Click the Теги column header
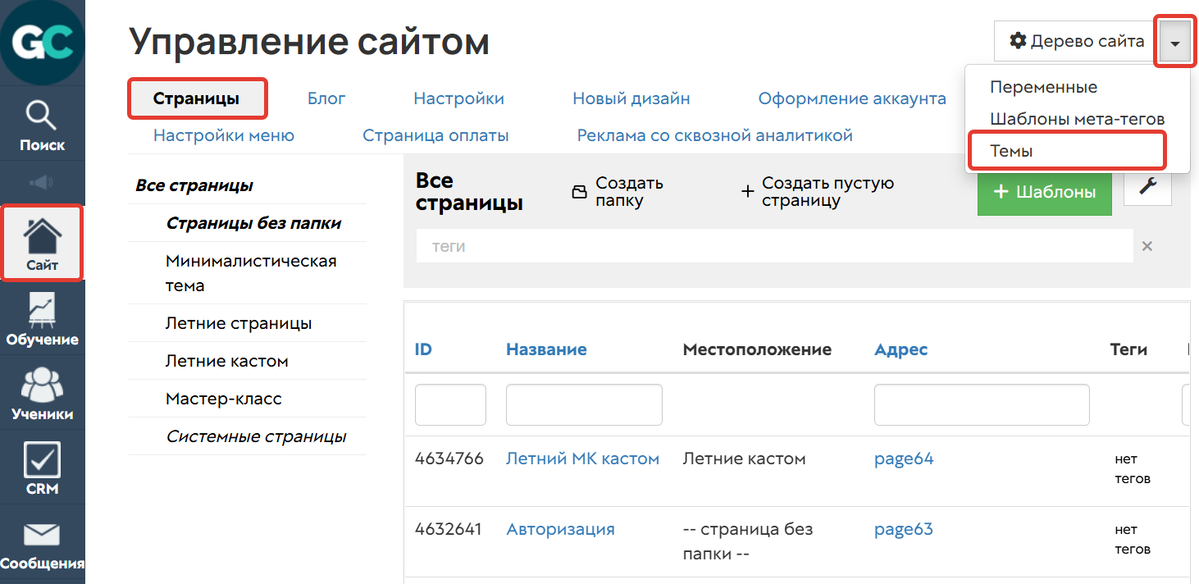Screen dimensions: 1199x584 tap(1129, 349)
